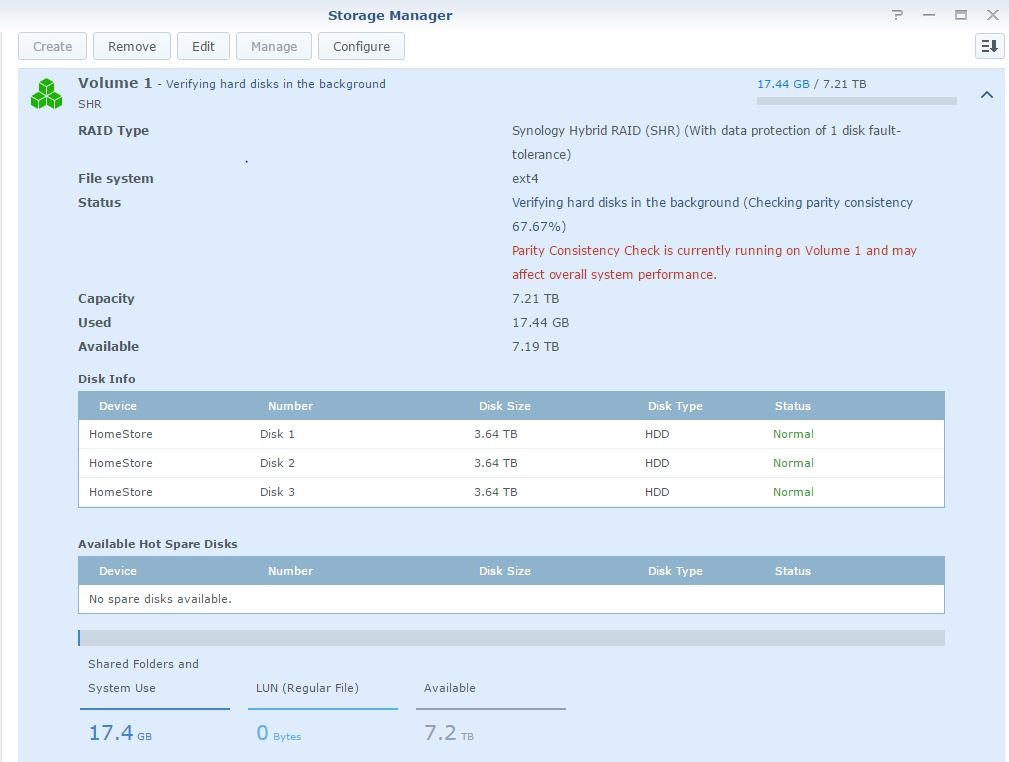Click HDD type for Disk 2
This screenshot has height=762, width=1009.
[x=657, y=463]
